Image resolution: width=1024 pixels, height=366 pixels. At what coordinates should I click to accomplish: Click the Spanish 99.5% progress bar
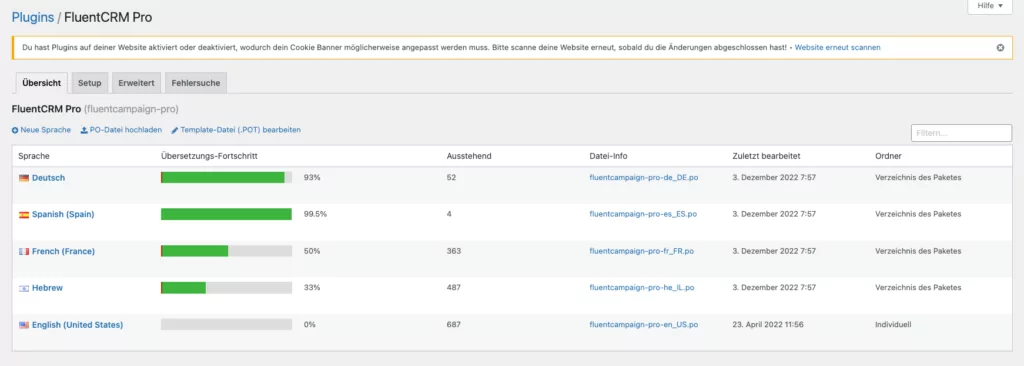pos(226,214)
